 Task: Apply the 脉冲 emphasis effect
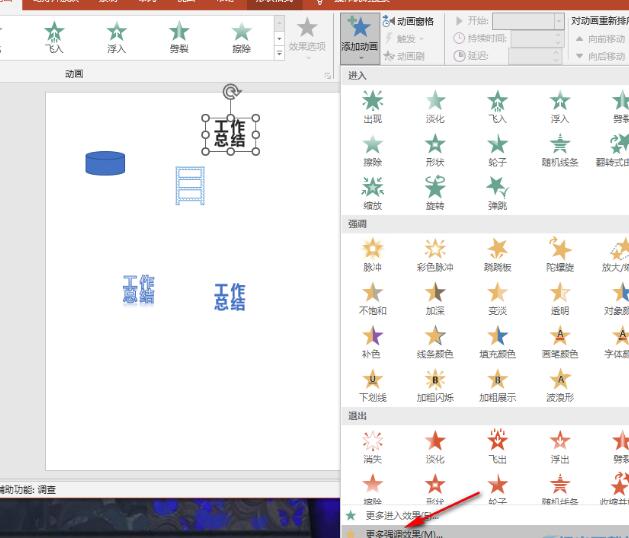(372, 255)
